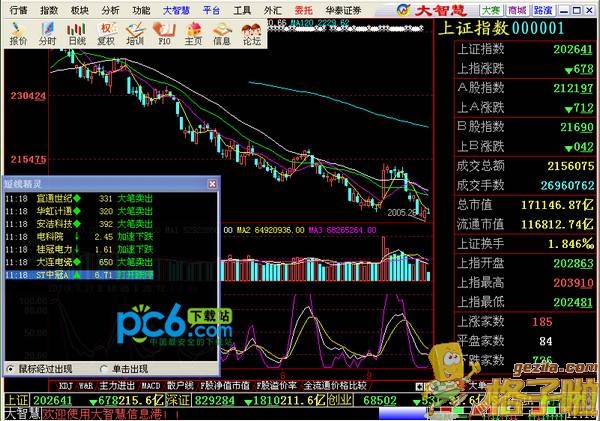Click the 上指最高 value 203910

(573, 283)
